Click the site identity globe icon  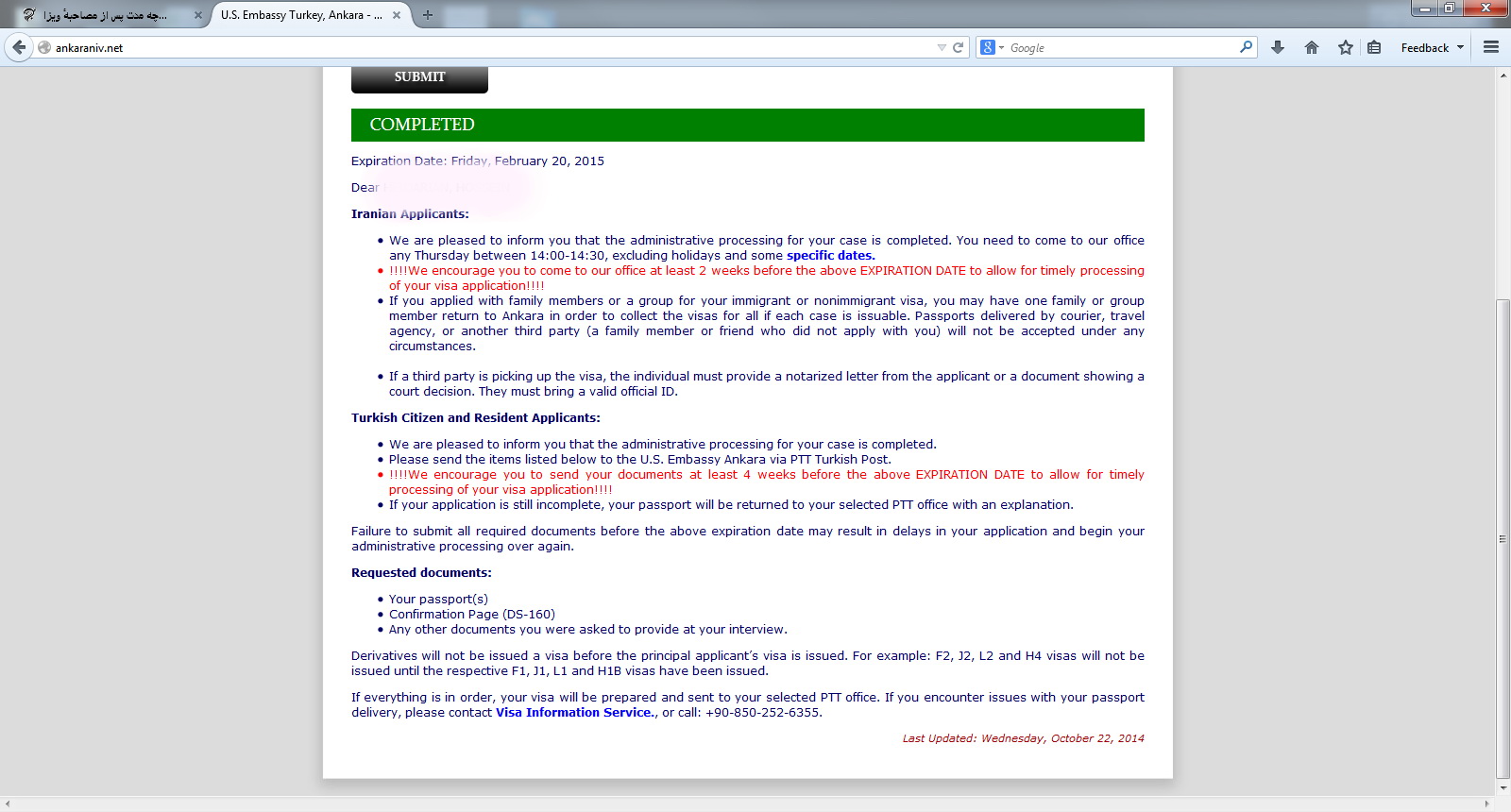[44, 47]
